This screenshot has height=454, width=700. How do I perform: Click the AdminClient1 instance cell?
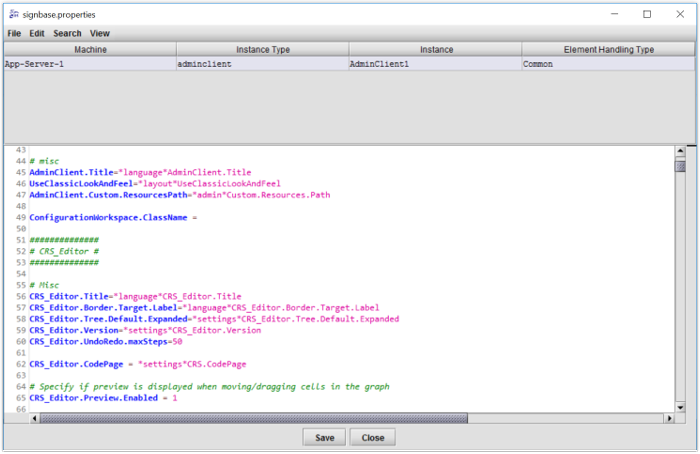[x=434, y=63]
